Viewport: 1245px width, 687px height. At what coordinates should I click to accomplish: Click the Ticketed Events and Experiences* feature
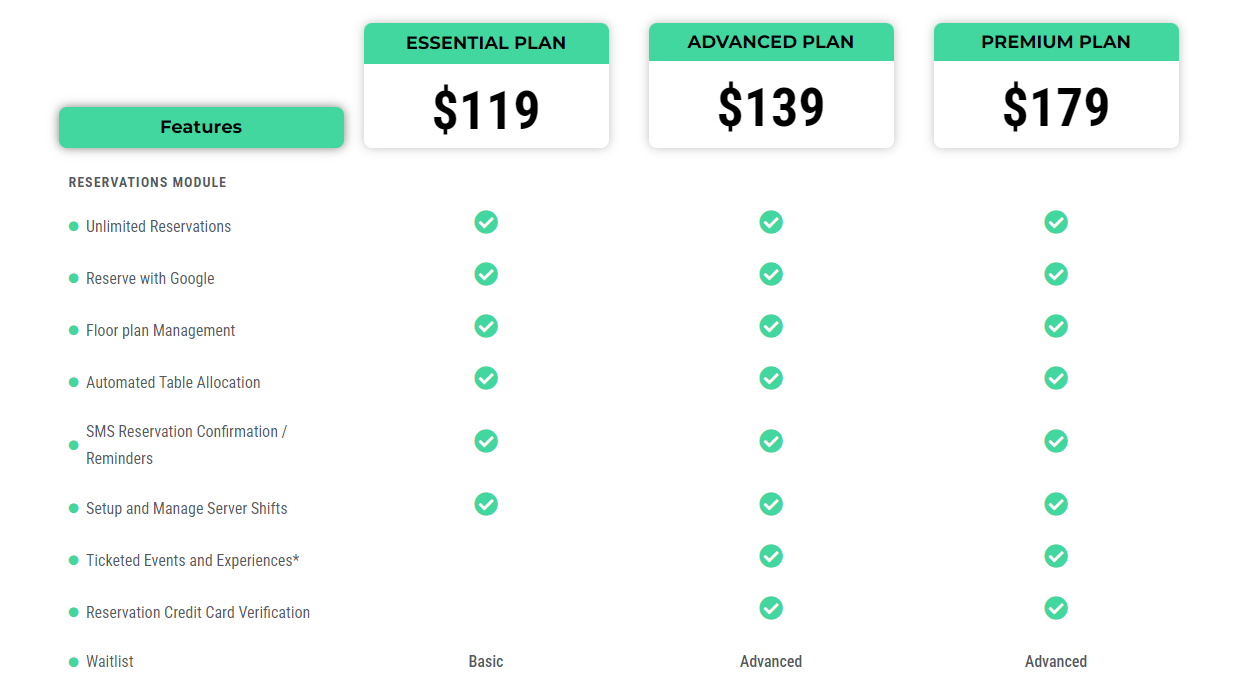[192, 561]
